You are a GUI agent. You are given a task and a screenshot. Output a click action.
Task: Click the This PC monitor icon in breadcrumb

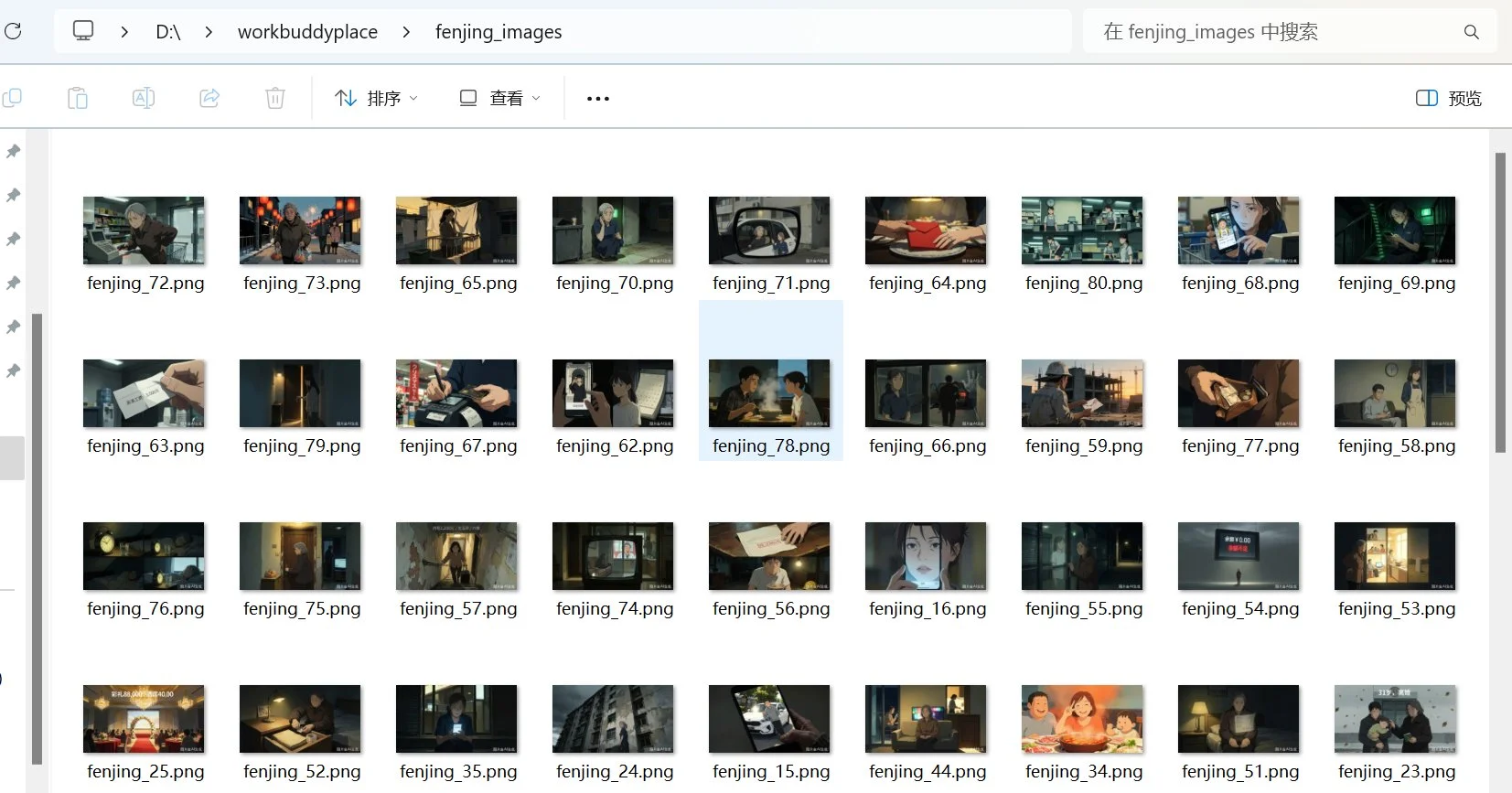[83, 31]
